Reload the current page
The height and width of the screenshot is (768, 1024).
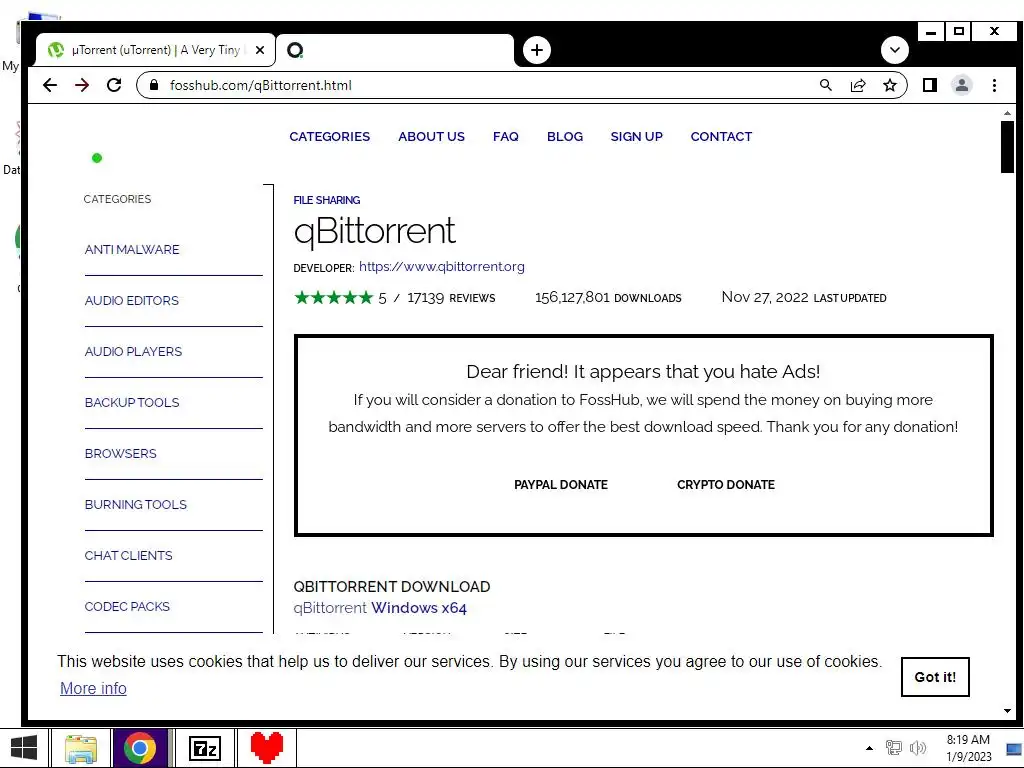point(114,85)
